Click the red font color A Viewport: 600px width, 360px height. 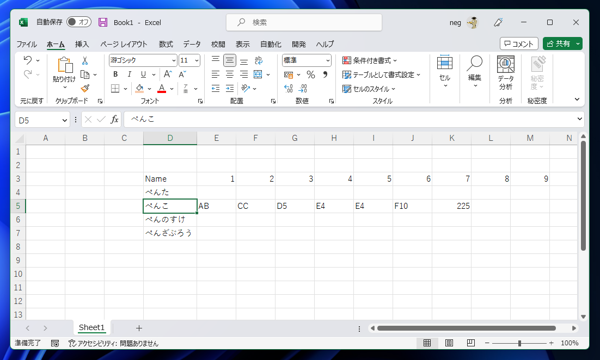pyautogui.click(x=162, y=89)
